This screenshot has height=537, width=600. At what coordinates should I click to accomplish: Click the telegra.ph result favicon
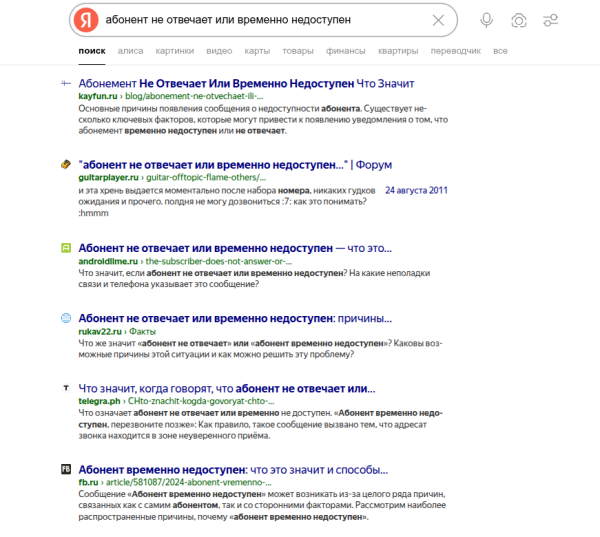coord(66,388)
